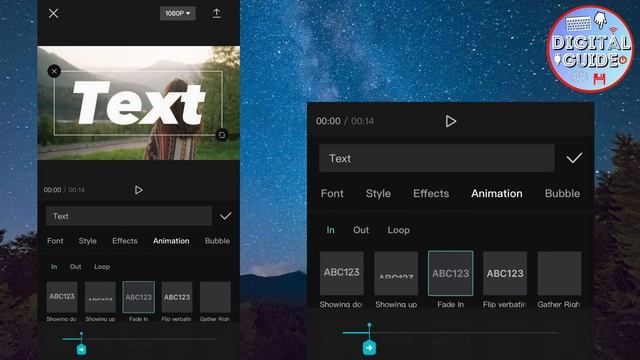Open the Effects tab in phone panel
The width and height of the screenshot is (640, 360).
tap(125, 241)
